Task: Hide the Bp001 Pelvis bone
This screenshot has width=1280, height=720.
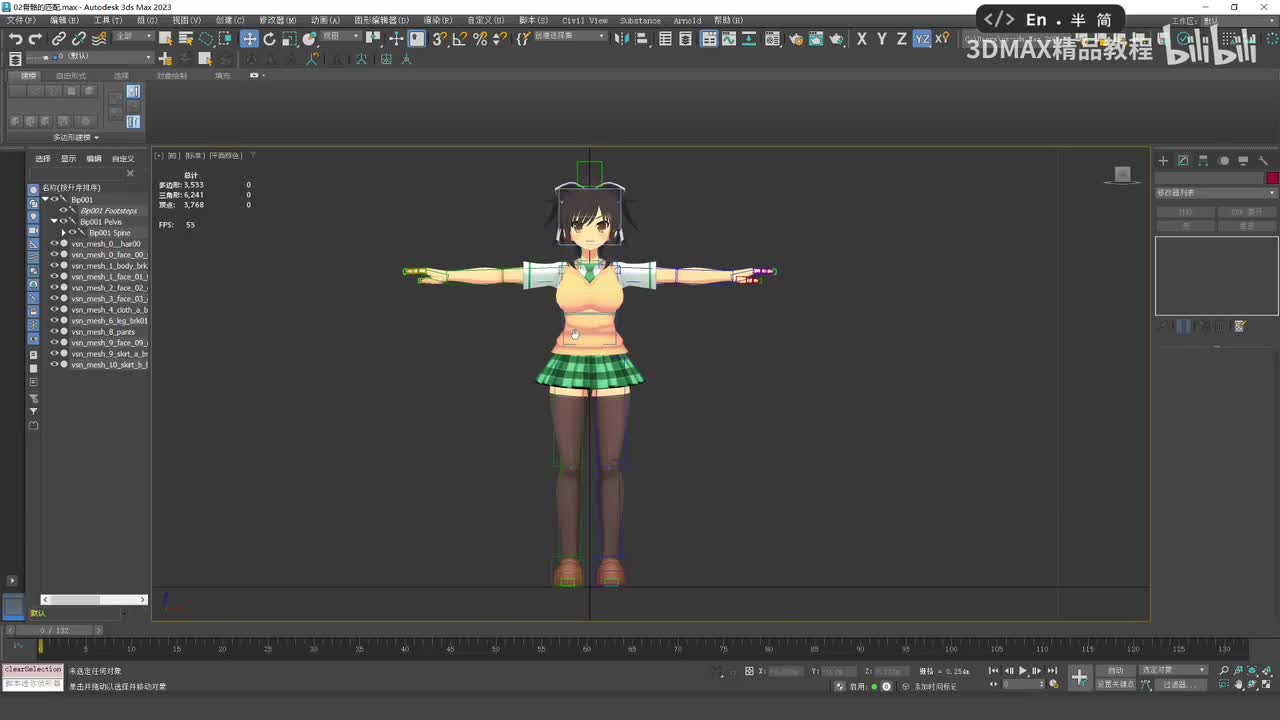Action: tap(64, 222)
